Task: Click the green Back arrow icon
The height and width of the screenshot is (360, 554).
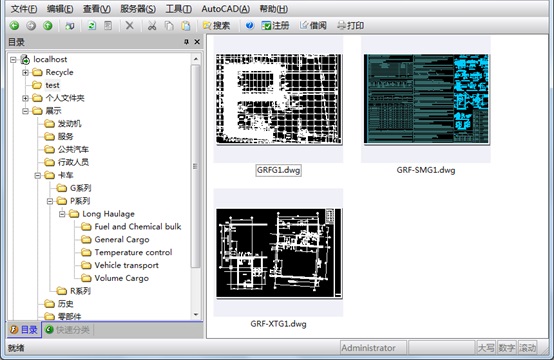Action: [x=14, y=25]
